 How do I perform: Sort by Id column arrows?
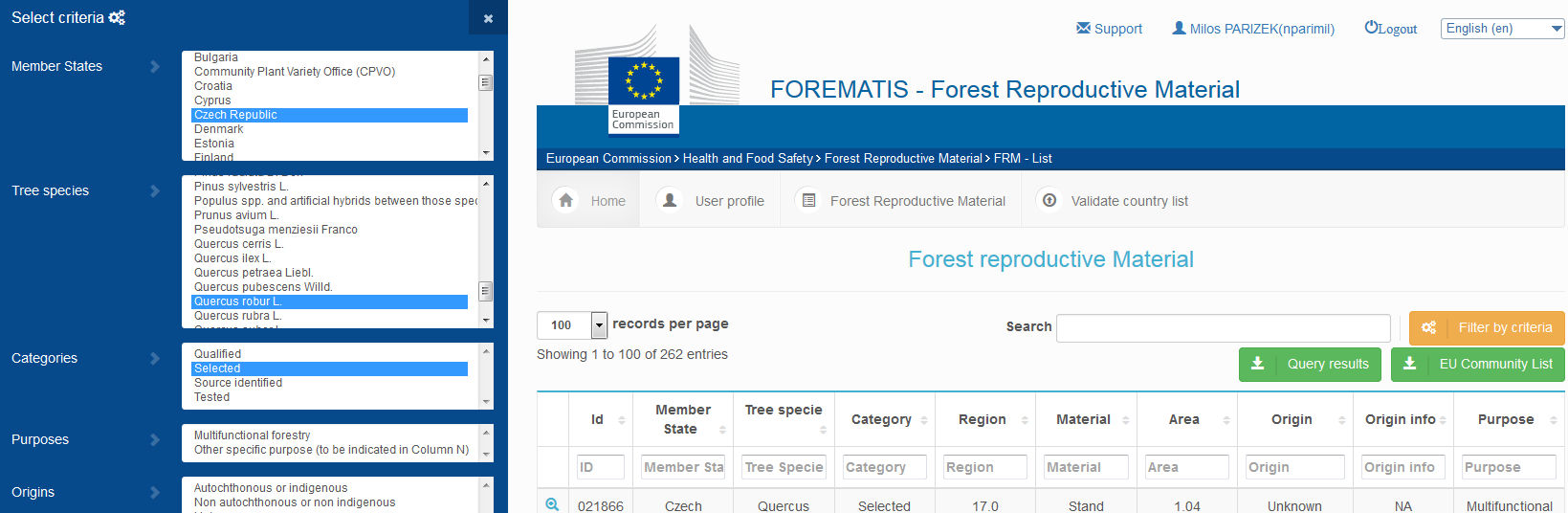click(622, 420)
